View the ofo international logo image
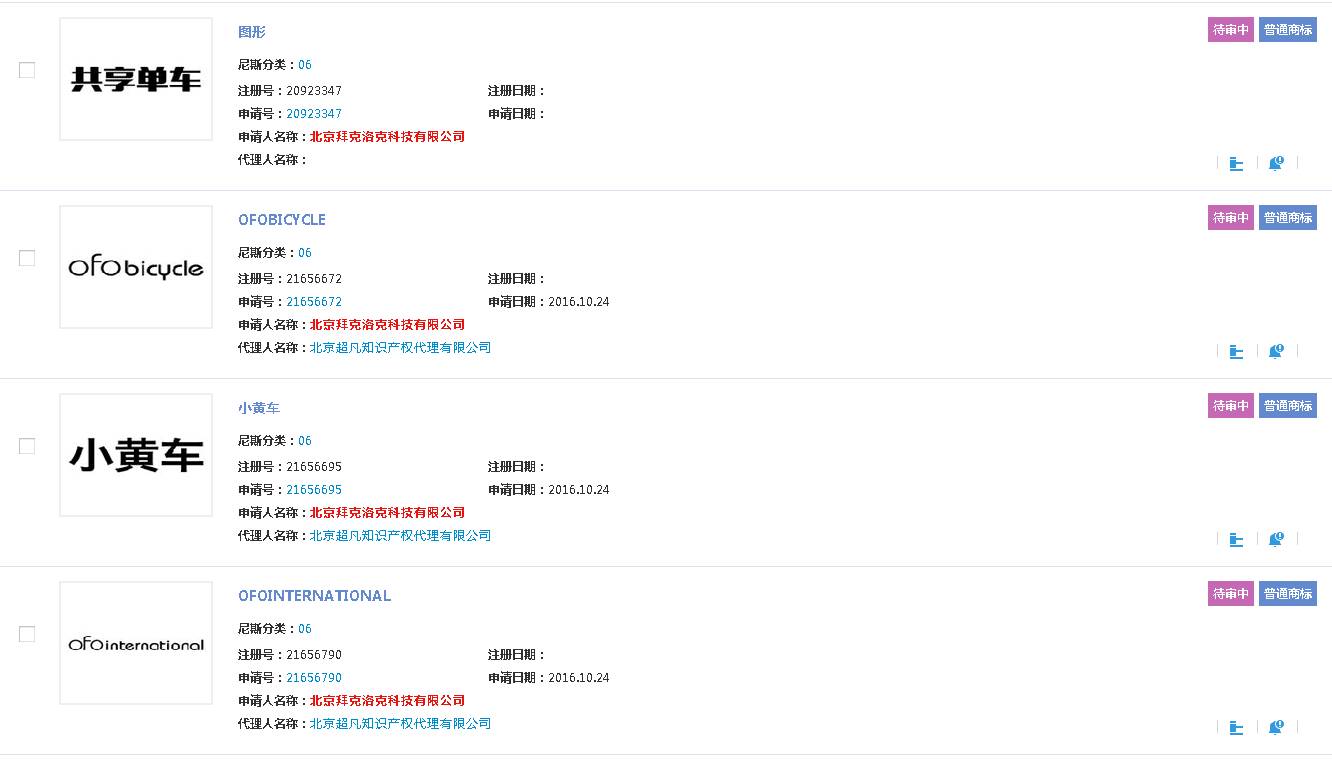1332x759 pixels. 136,643
